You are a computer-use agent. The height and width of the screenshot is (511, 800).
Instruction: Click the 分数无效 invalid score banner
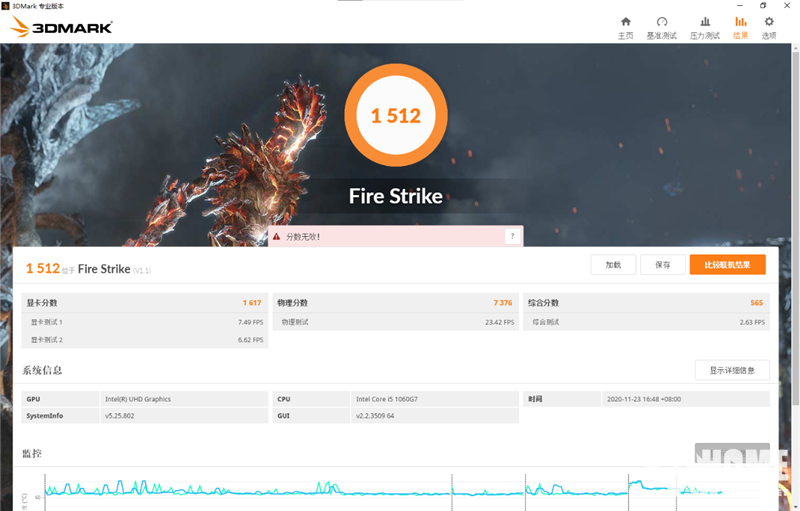pos(395,237)
